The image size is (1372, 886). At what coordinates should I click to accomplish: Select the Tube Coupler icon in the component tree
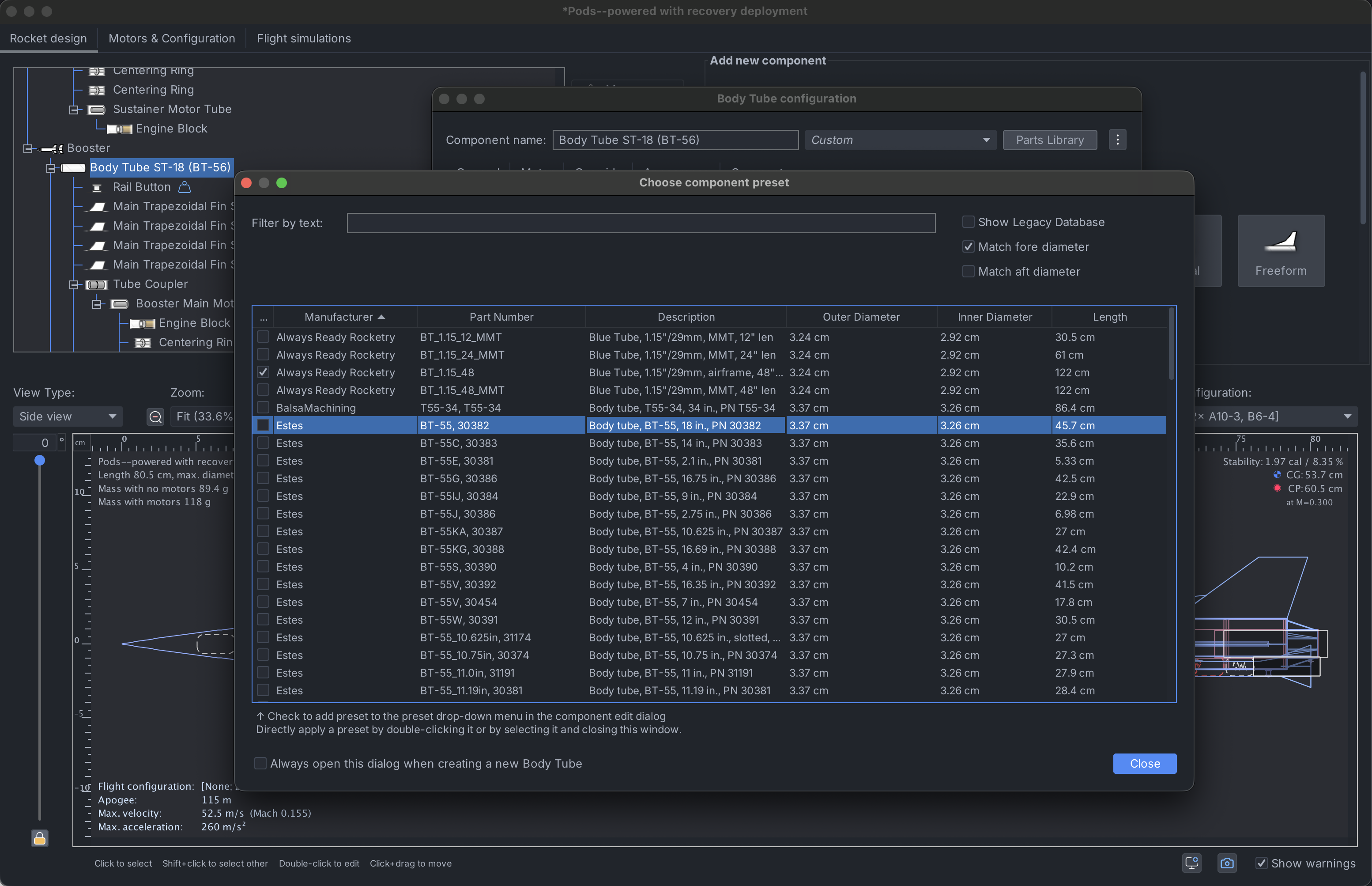click(96, 284)
